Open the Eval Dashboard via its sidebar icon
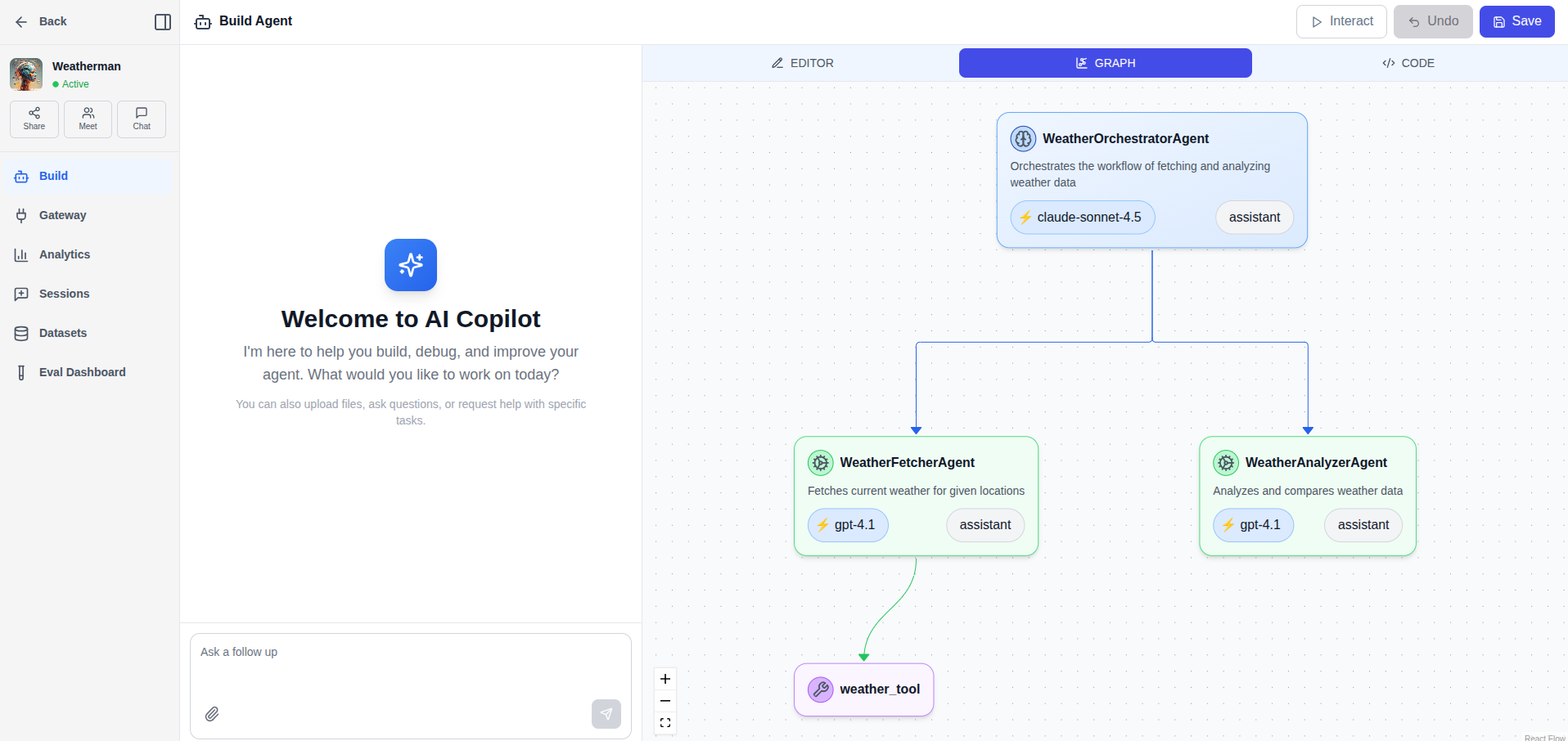 [21, 372]
